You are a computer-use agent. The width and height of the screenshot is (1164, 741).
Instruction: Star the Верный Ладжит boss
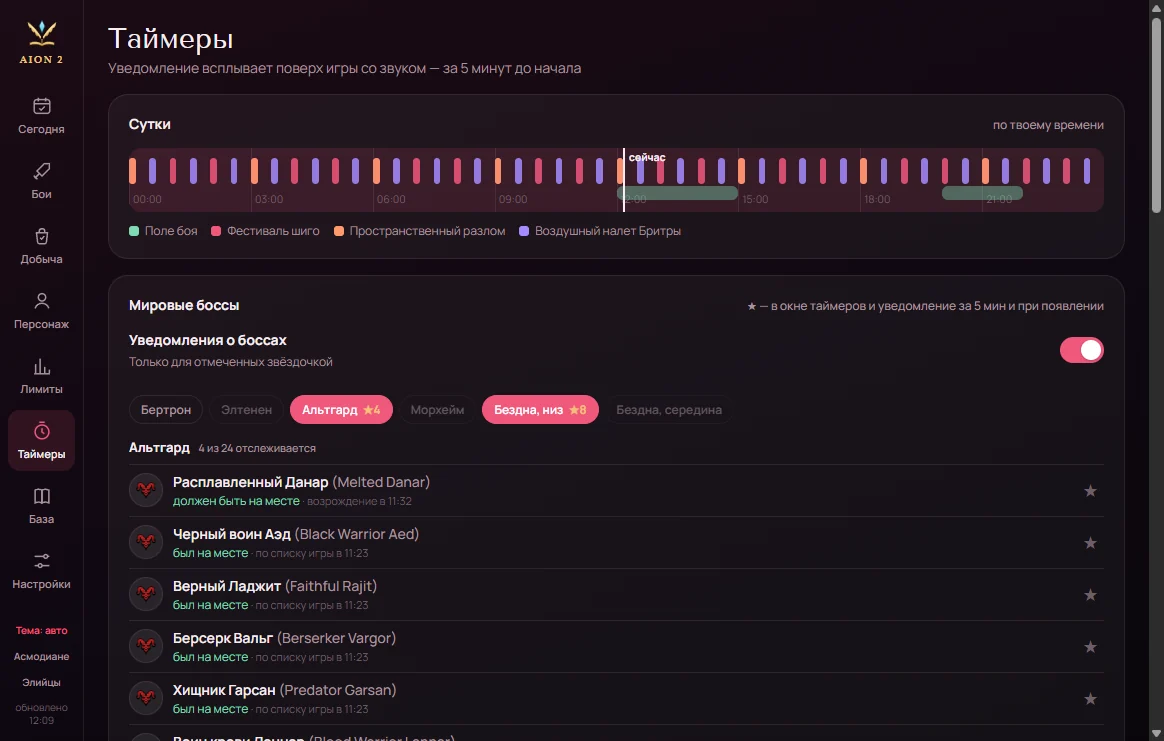pos(1090,595)
